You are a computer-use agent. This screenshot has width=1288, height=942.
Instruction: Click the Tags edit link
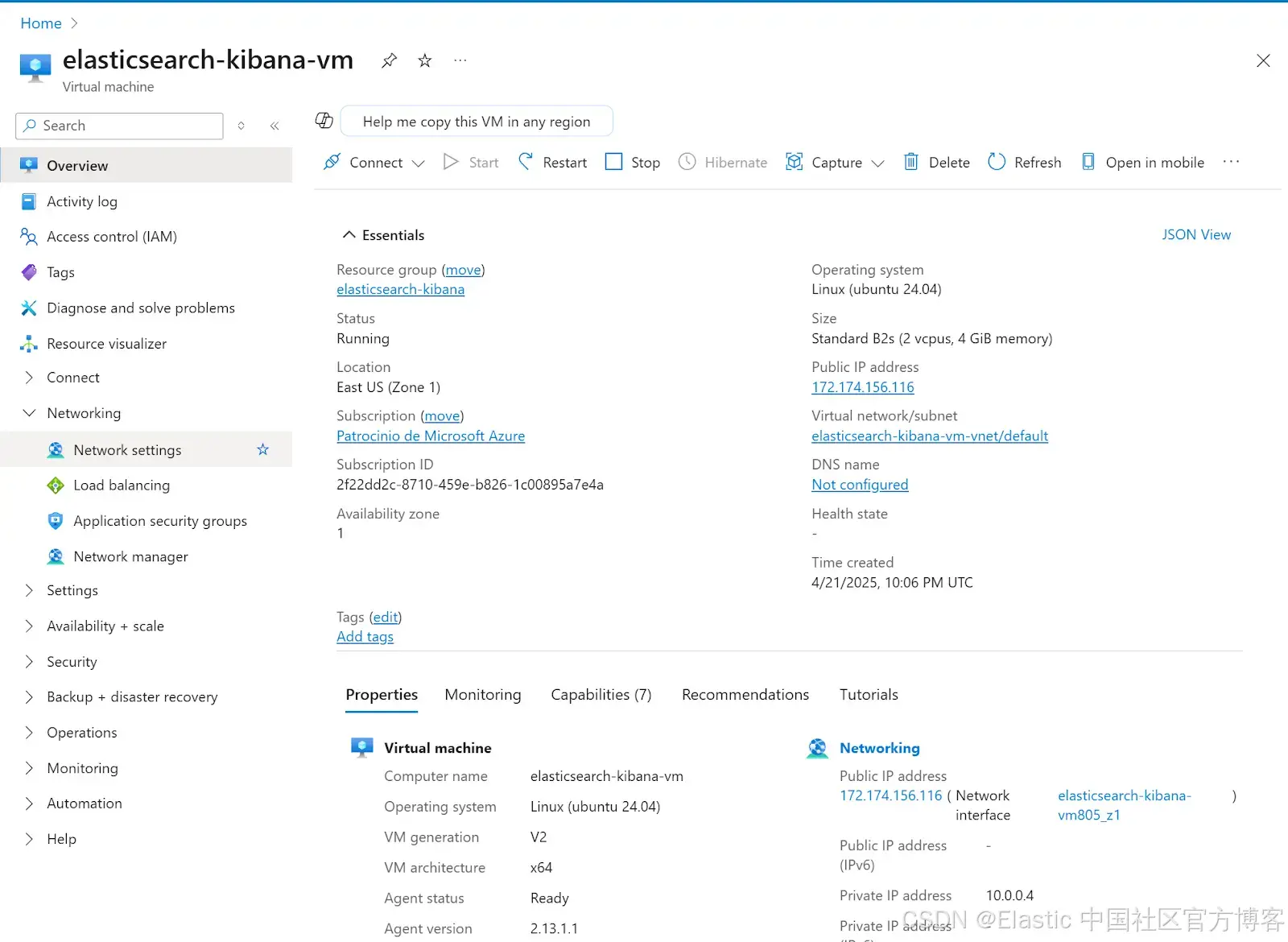(386, 617)
